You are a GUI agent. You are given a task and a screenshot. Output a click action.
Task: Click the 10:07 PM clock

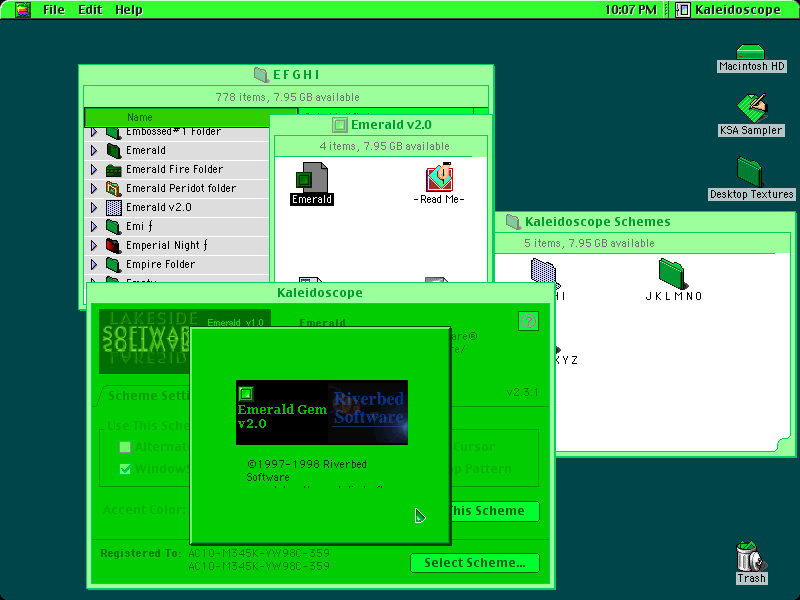[631, 10]
